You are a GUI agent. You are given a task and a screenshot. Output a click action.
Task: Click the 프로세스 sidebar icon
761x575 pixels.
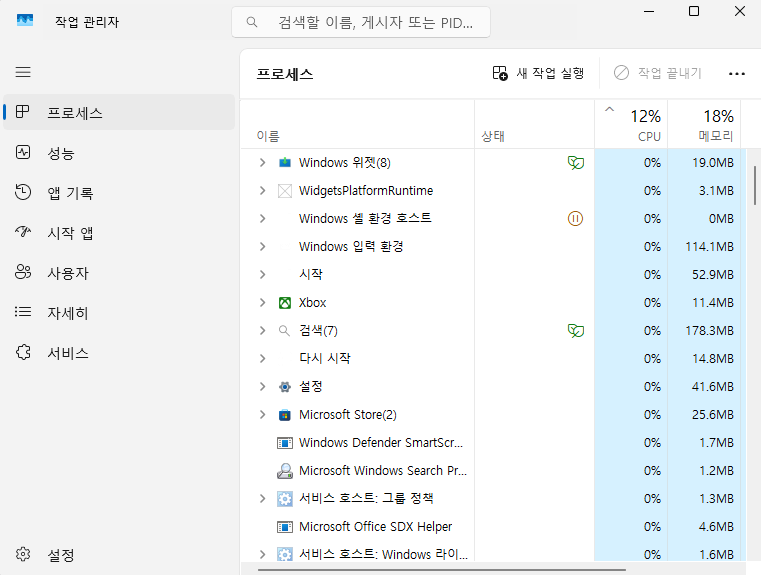click(x=22, y=112)
